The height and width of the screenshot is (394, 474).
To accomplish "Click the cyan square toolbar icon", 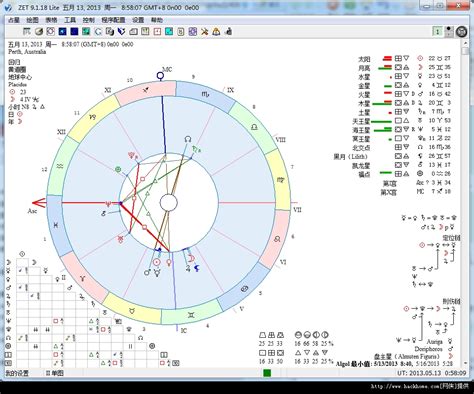I will [169, 32].
